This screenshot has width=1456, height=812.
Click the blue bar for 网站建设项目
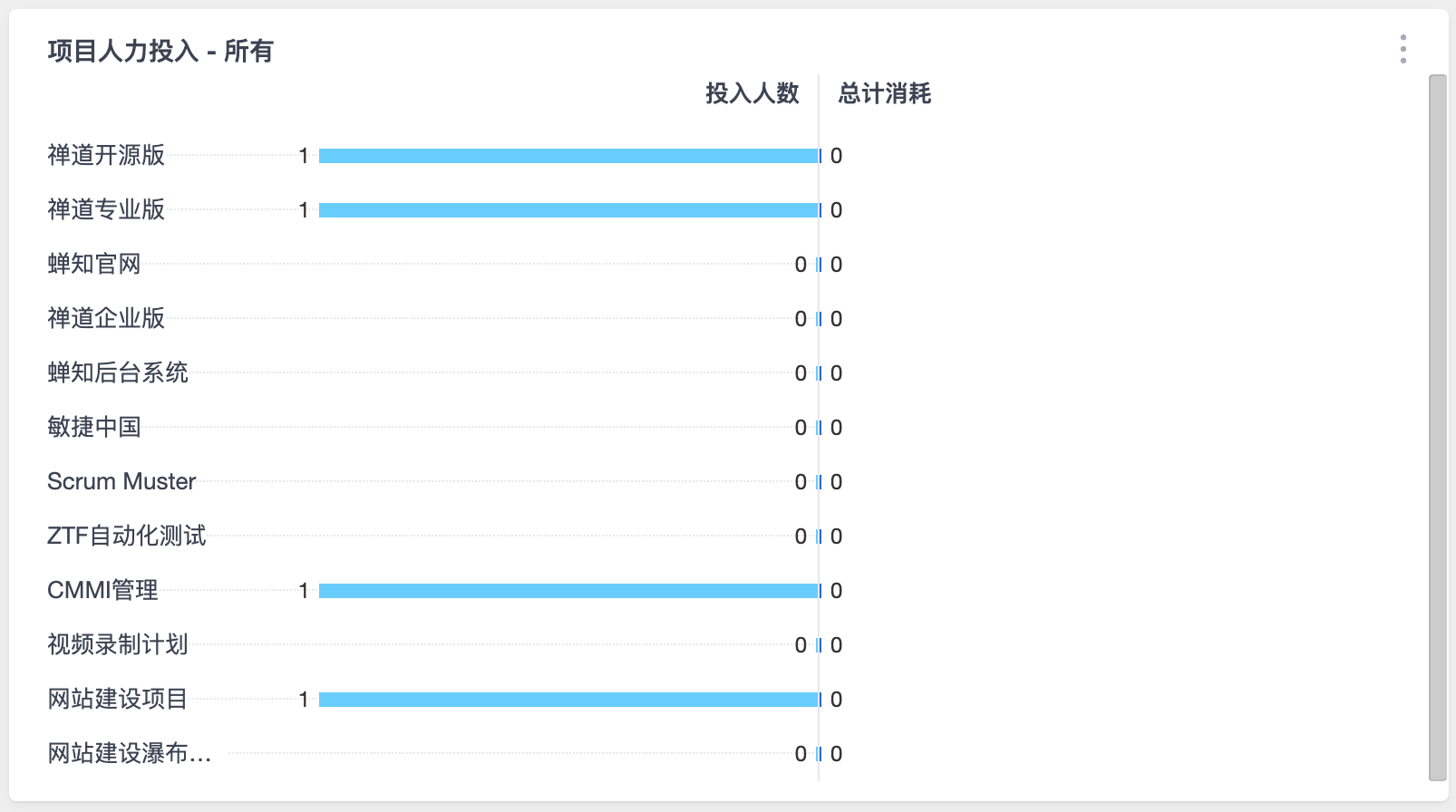[x=568, y=700]
